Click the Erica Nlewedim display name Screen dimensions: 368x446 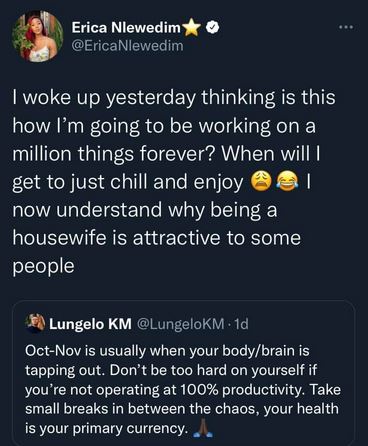[126, 28]
